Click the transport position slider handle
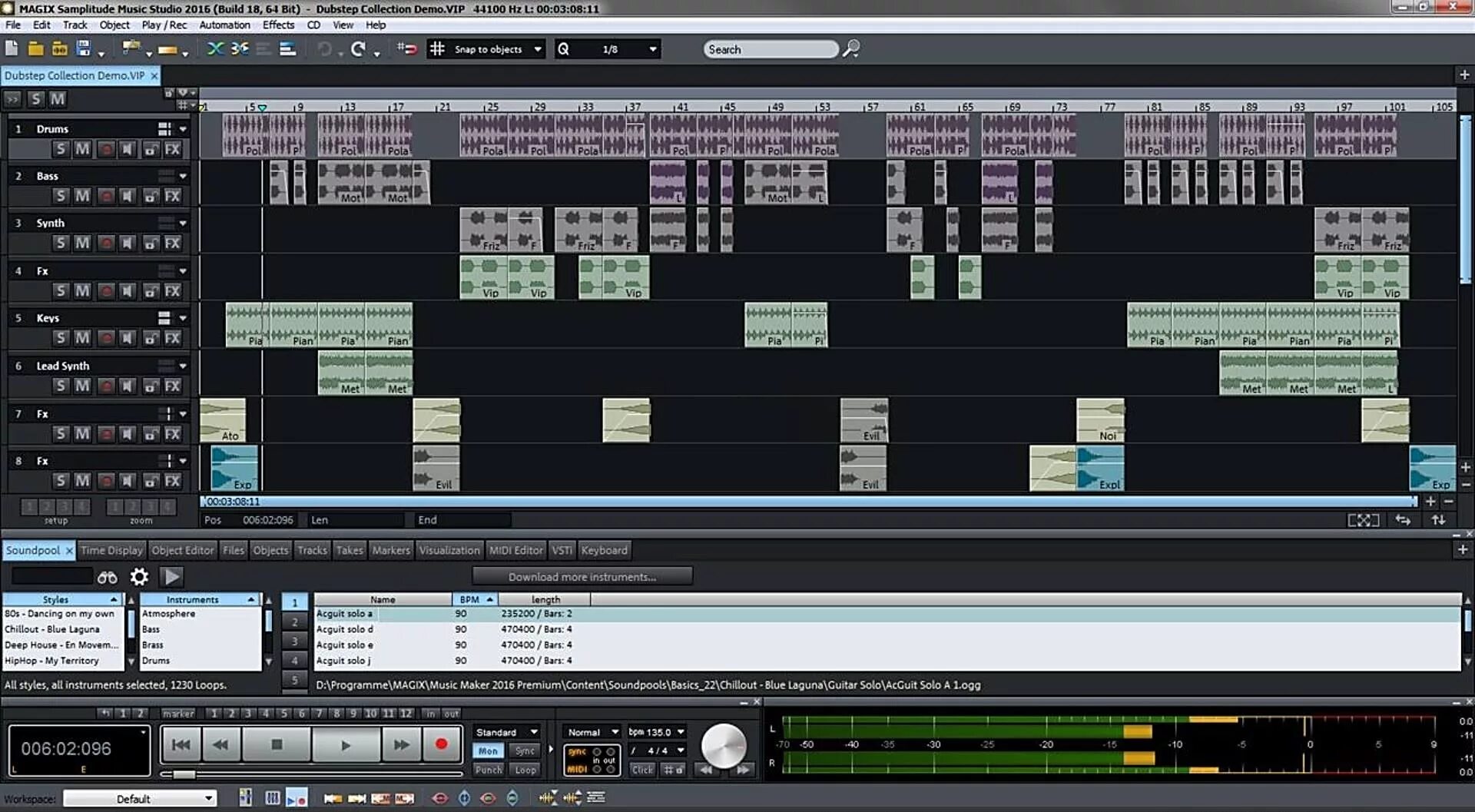1475x812 pixels. tap(184, 774)
